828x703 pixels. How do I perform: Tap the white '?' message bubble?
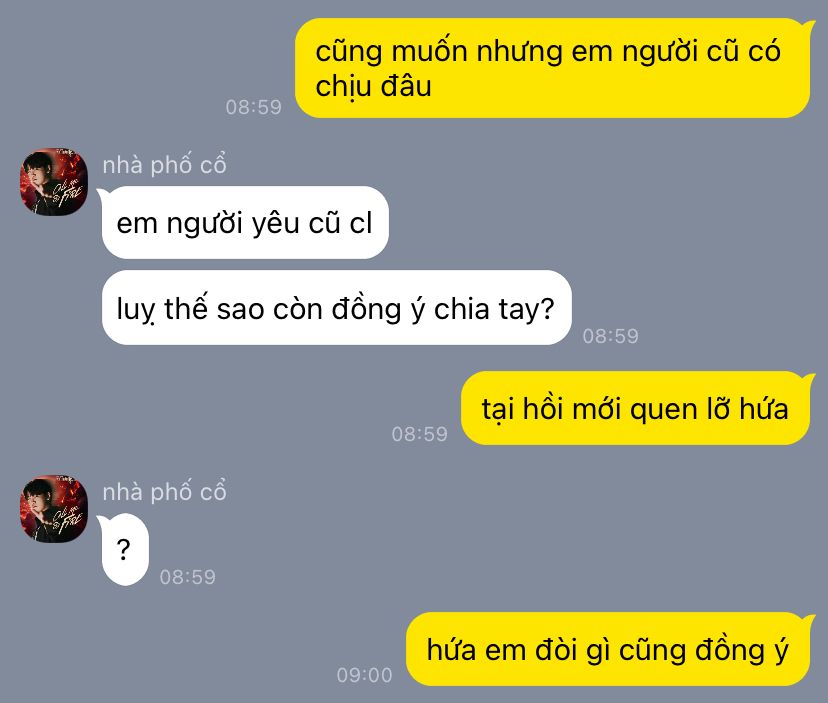(x=125, y=549)
